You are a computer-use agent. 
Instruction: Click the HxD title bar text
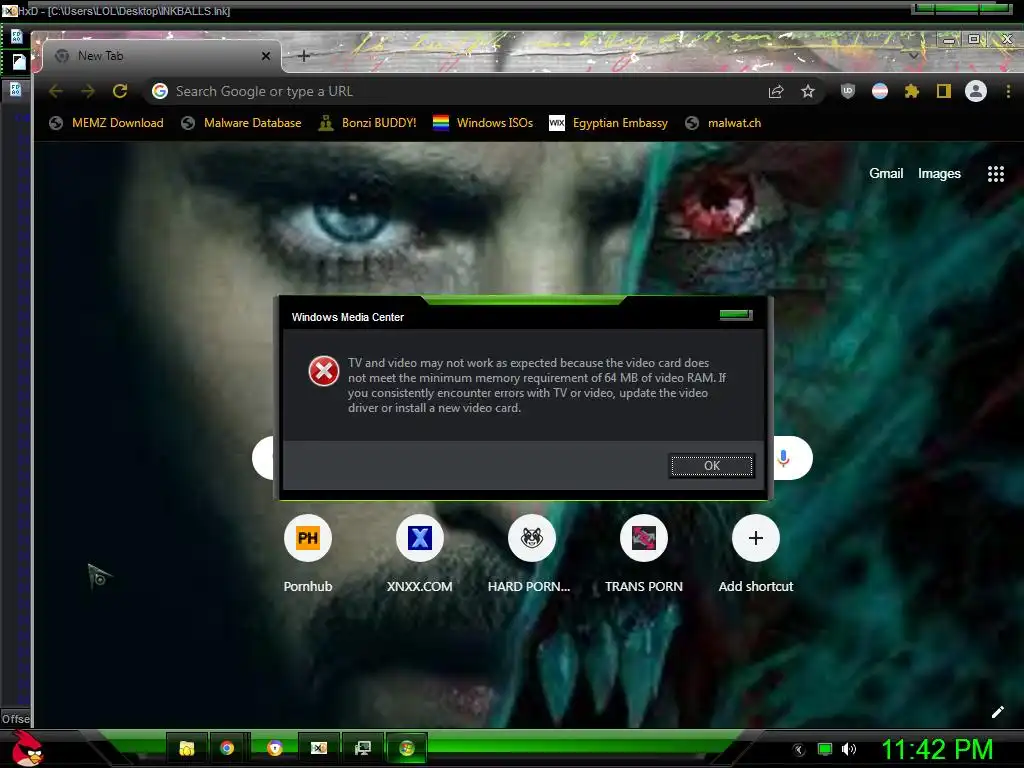coord(124,11)
